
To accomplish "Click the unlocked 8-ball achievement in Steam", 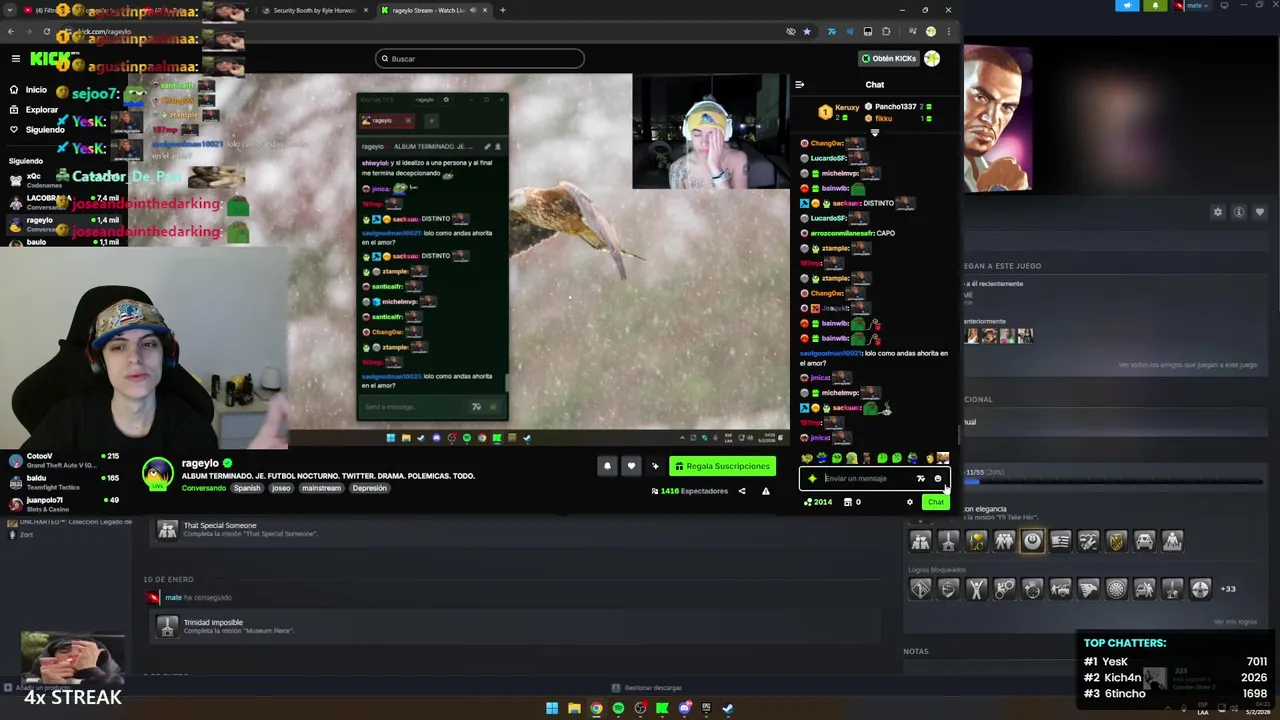I will (x=1032, y=541).
